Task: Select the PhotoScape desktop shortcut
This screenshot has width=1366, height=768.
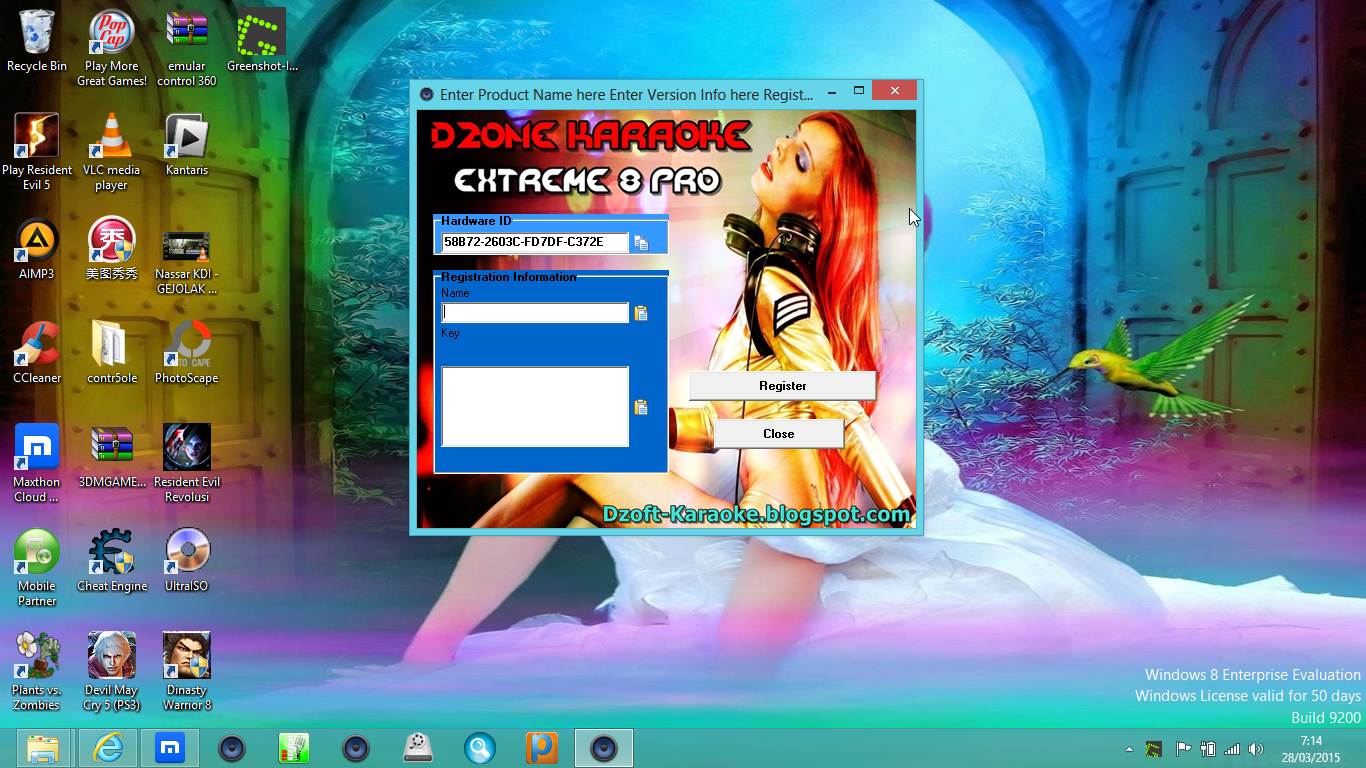Action: pyautogui.click(x=187, y=353)
